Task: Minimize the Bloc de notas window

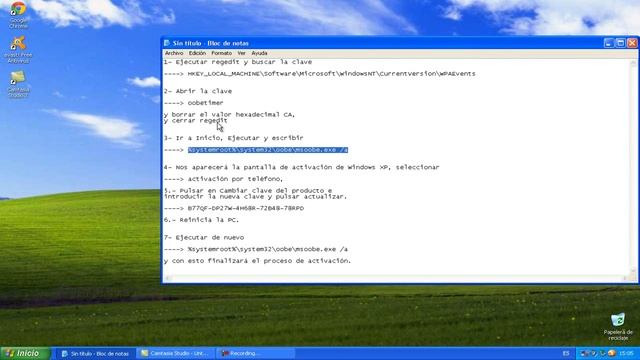Action: (x=609, y=43)
